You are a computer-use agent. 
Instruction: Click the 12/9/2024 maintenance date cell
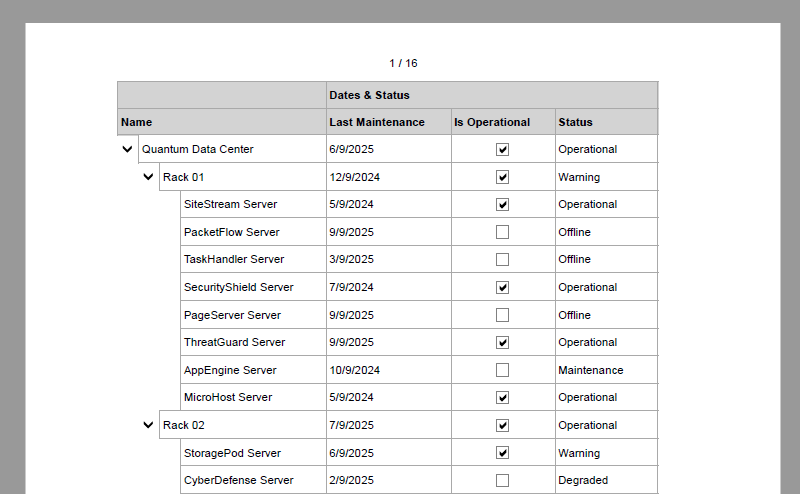pyautogui.click(x=389, y=177)
